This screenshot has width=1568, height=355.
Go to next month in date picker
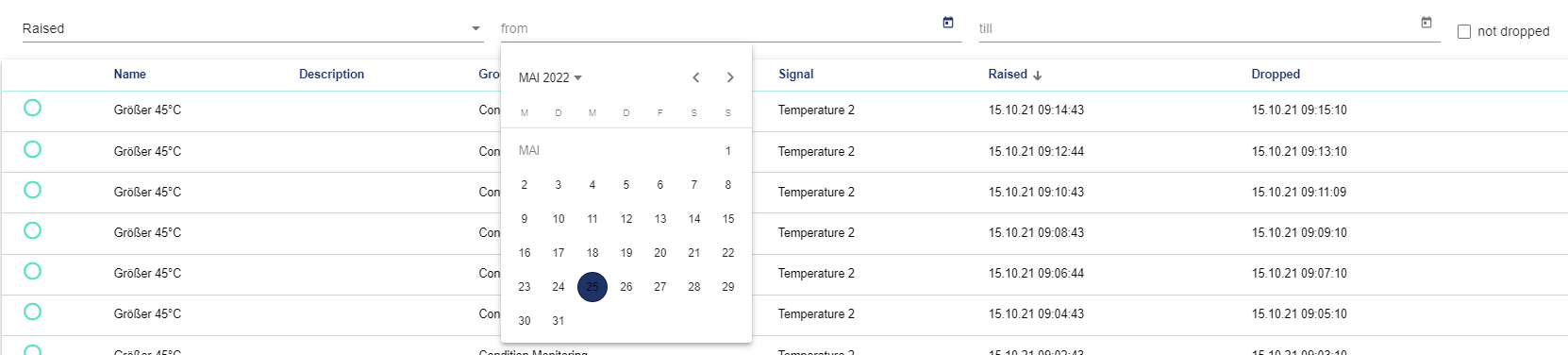730,77
